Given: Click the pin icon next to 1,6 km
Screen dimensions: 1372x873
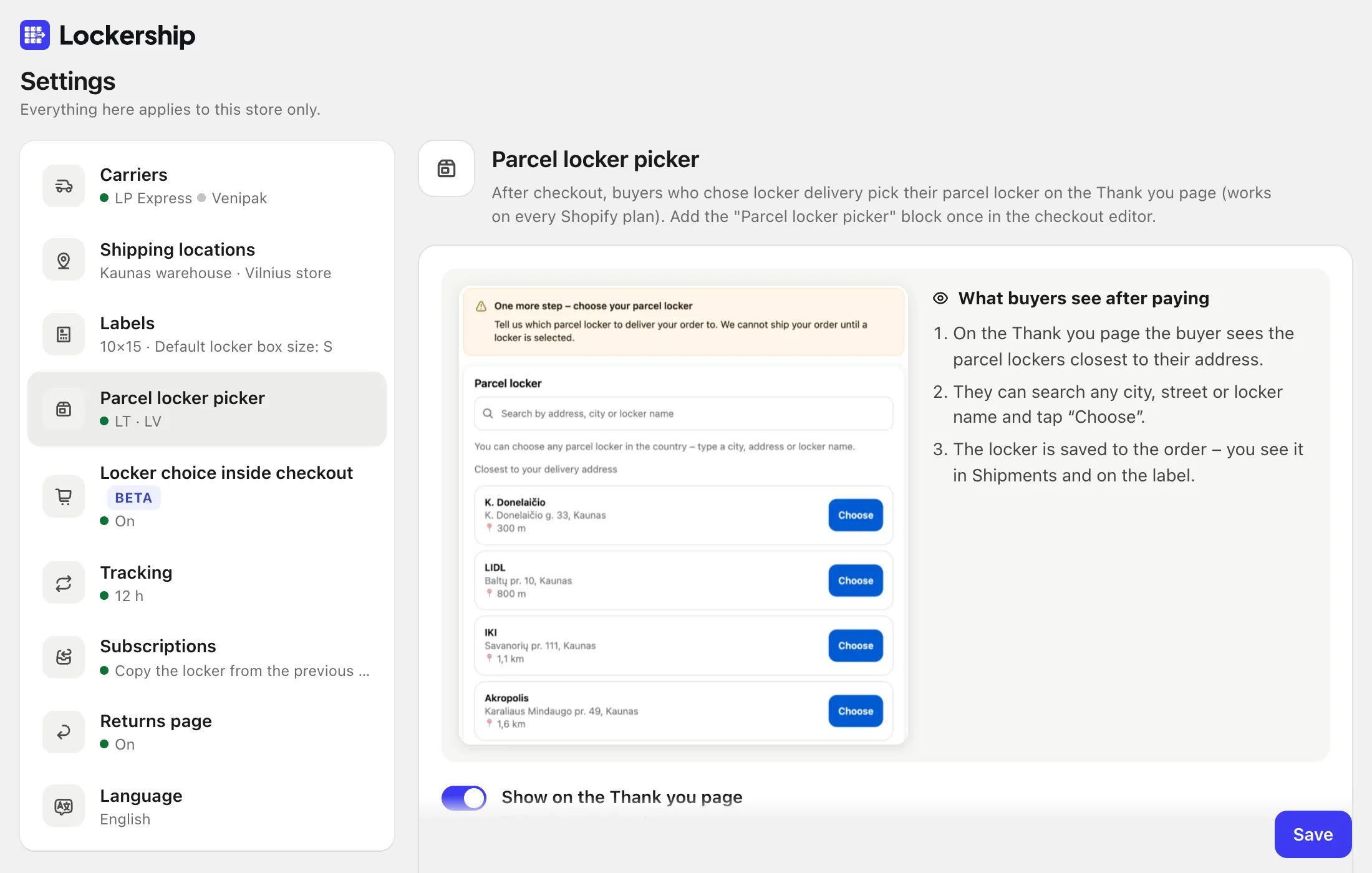Looking at the screenshot, I should pyautogui.click(x=490, y=723).
